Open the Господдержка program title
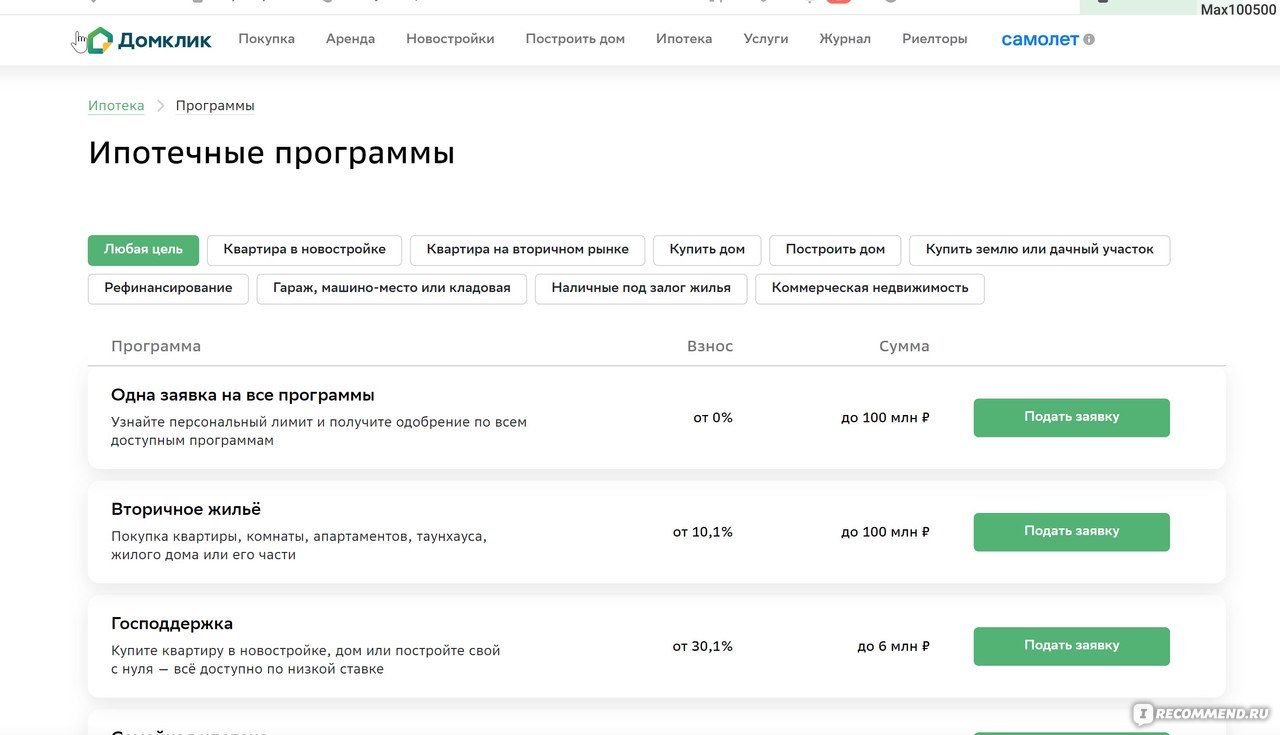The height and width of the screenshot is (735, 1280). pos(172,624)
